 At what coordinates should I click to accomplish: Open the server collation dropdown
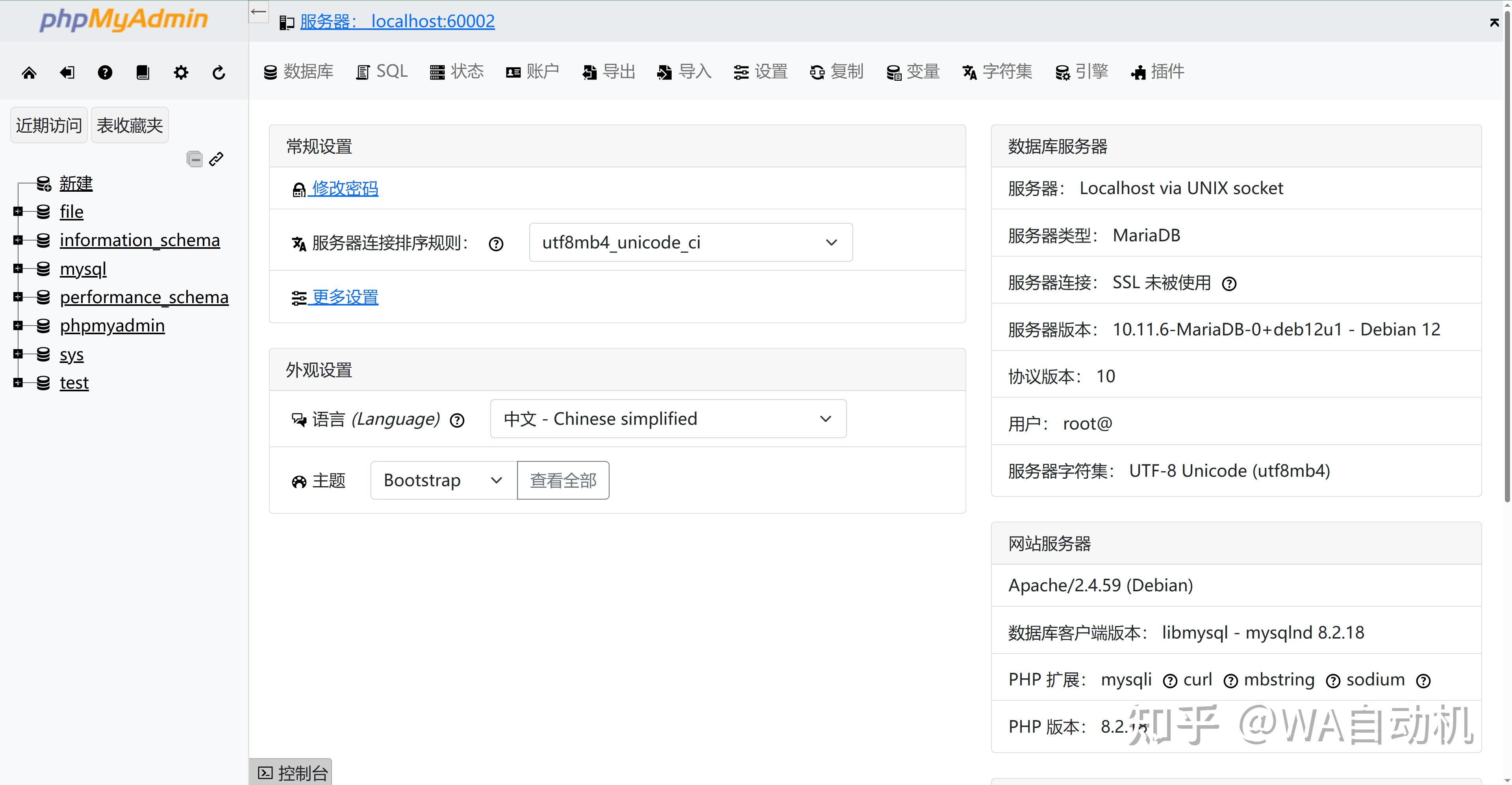click(690, 242)
